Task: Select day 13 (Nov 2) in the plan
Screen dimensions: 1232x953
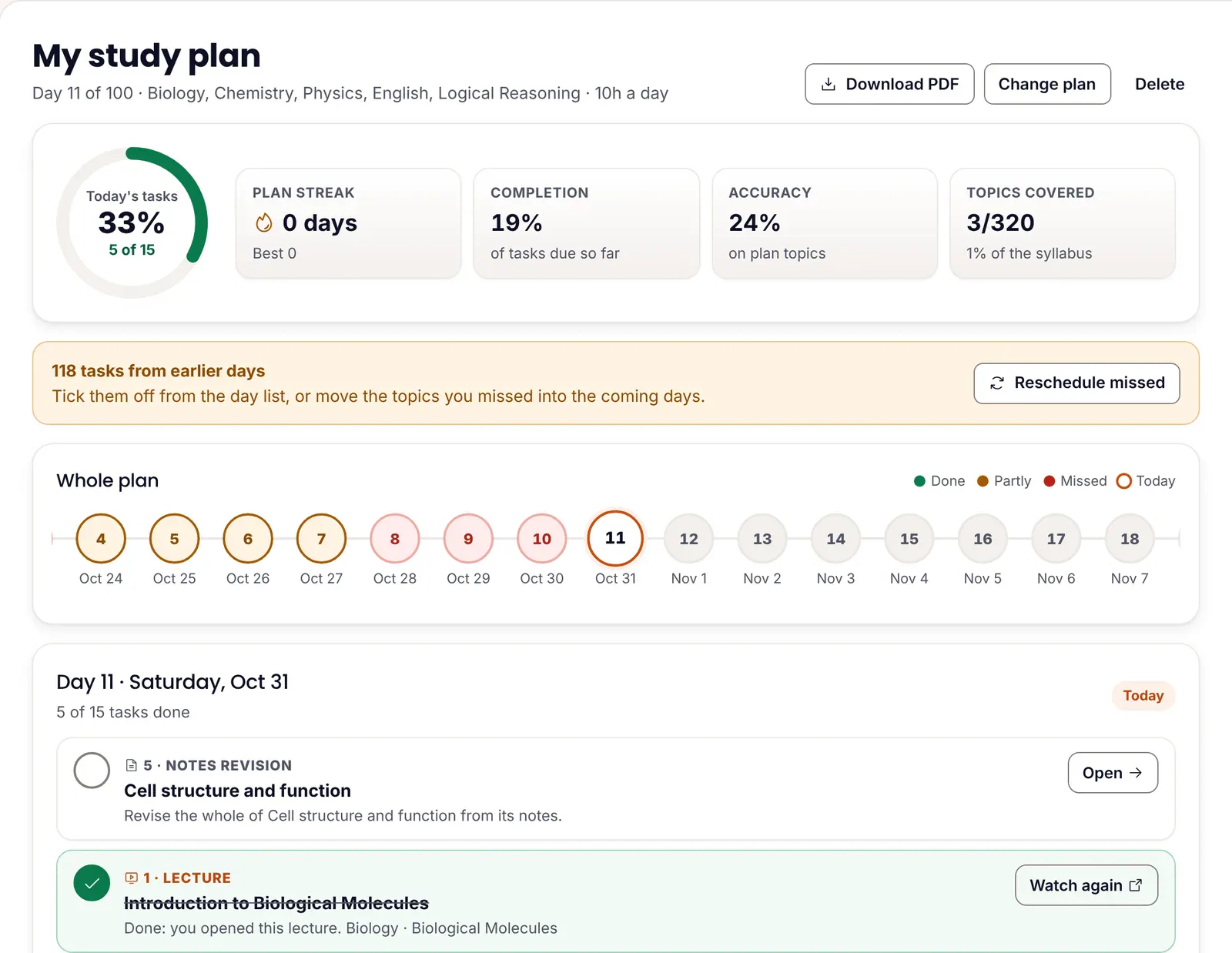Action: (x=762, y=539)
